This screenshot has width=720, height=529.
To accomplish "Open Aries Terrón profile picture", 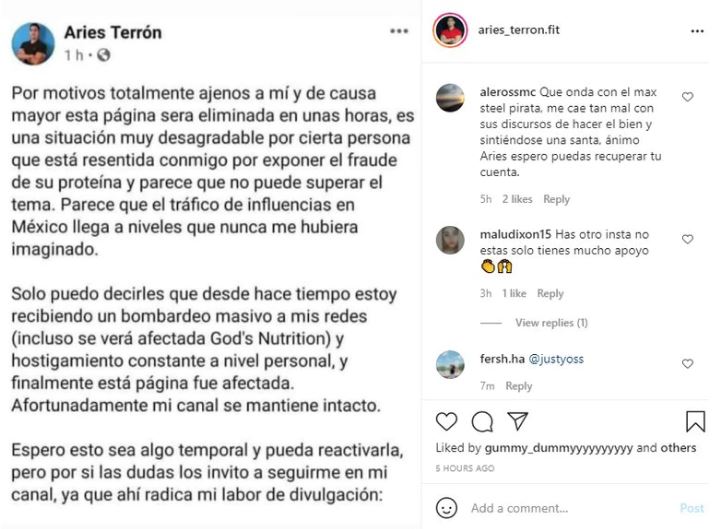I will click(x=34, y=44).
